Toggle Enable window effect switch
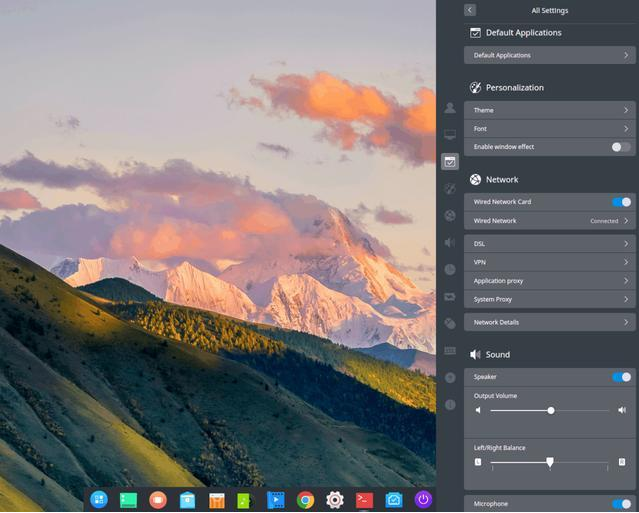639x513 pixels. [x=621, y=147]
